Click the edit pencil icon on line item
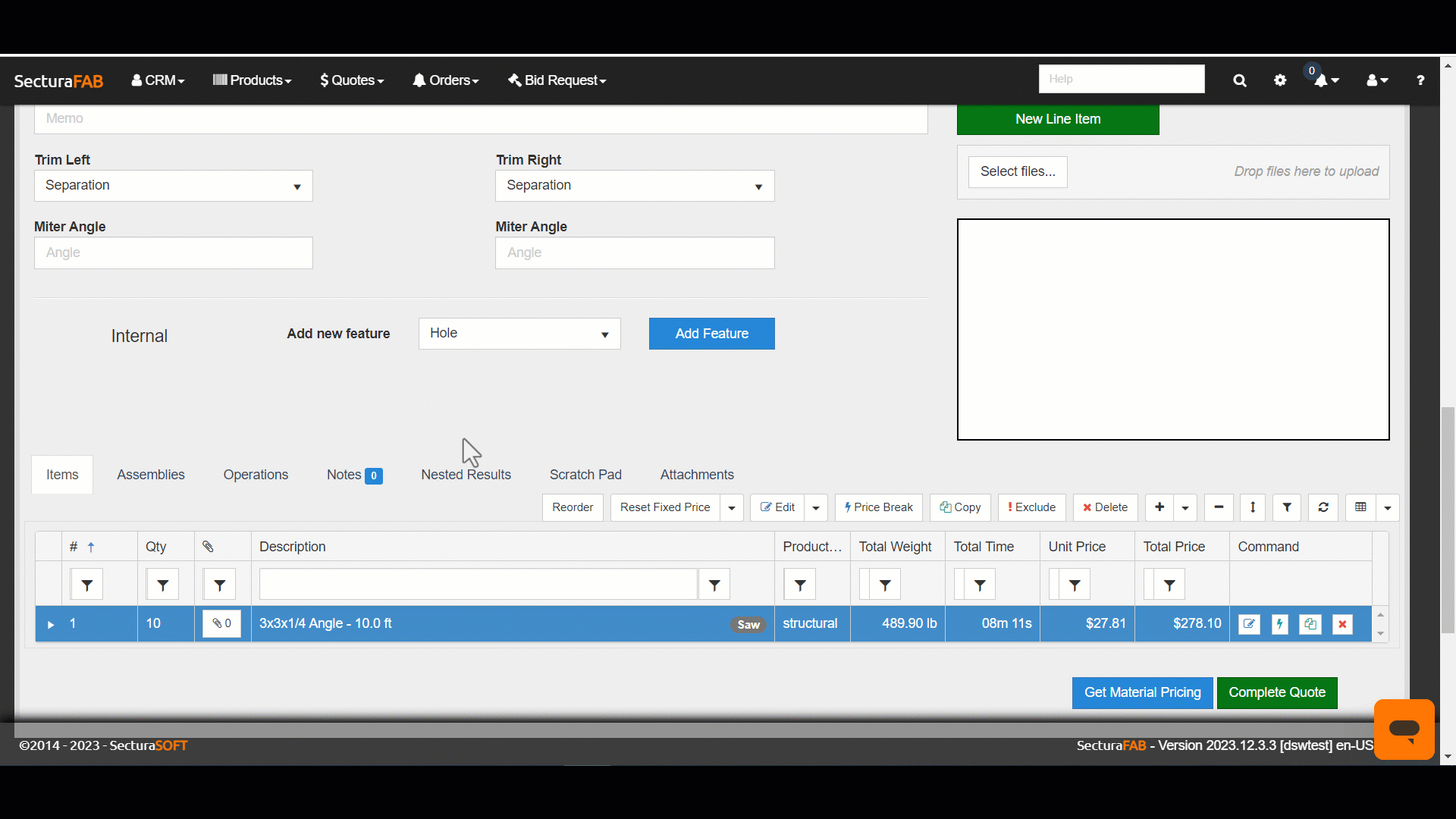The height and width of the screenshot is (819, 1456). [x=1249, y=623]
